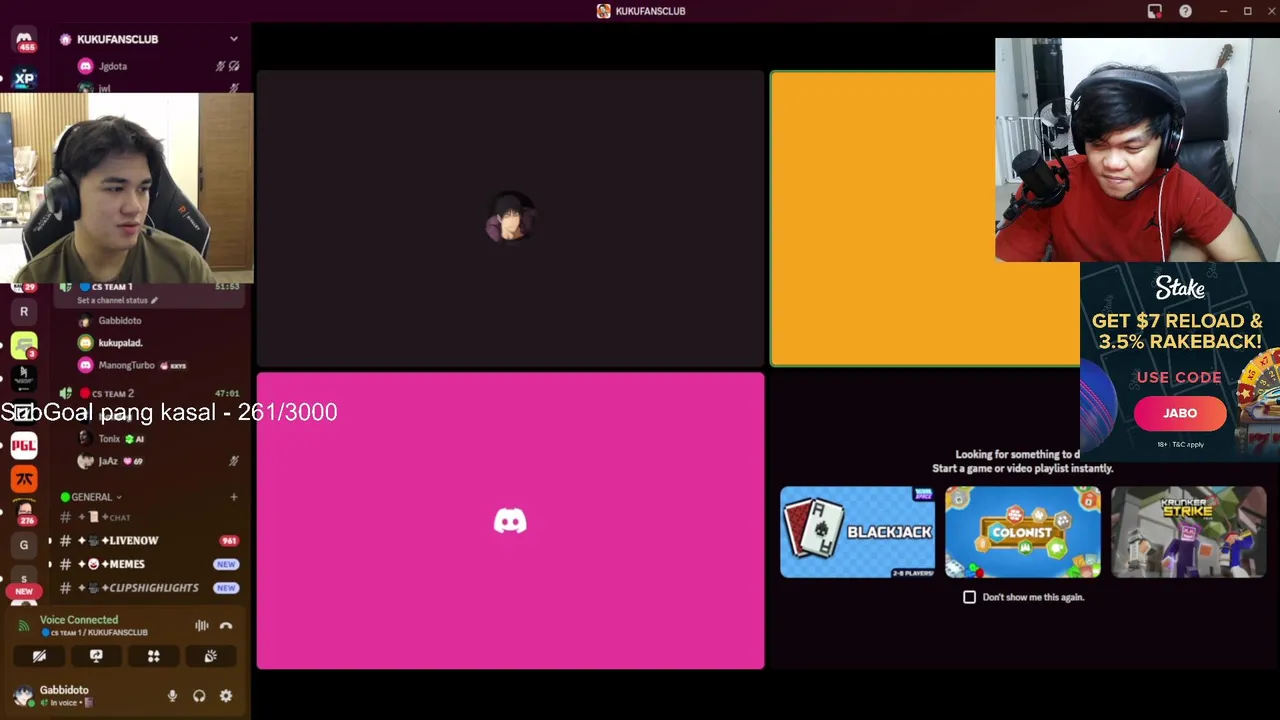Share your screen button

[x=96, y=656]
